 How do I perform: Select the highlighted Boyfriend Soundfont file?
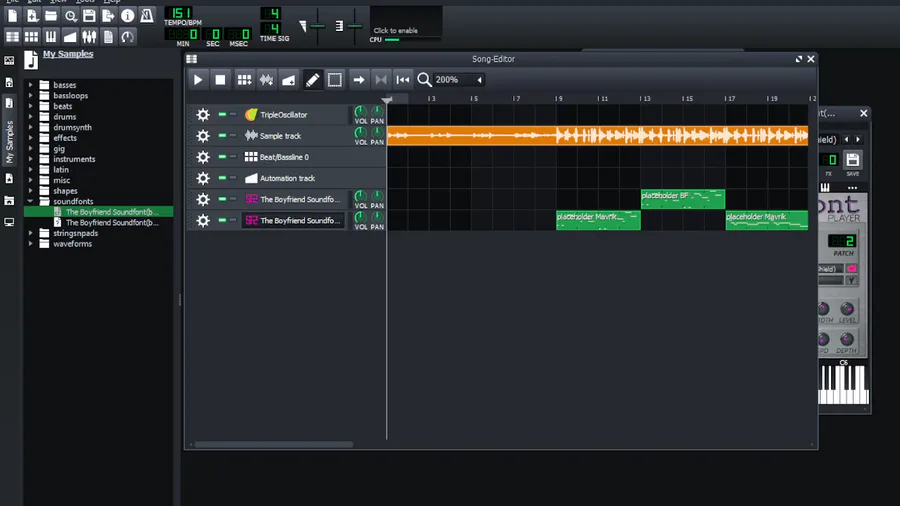click(99, 212)
